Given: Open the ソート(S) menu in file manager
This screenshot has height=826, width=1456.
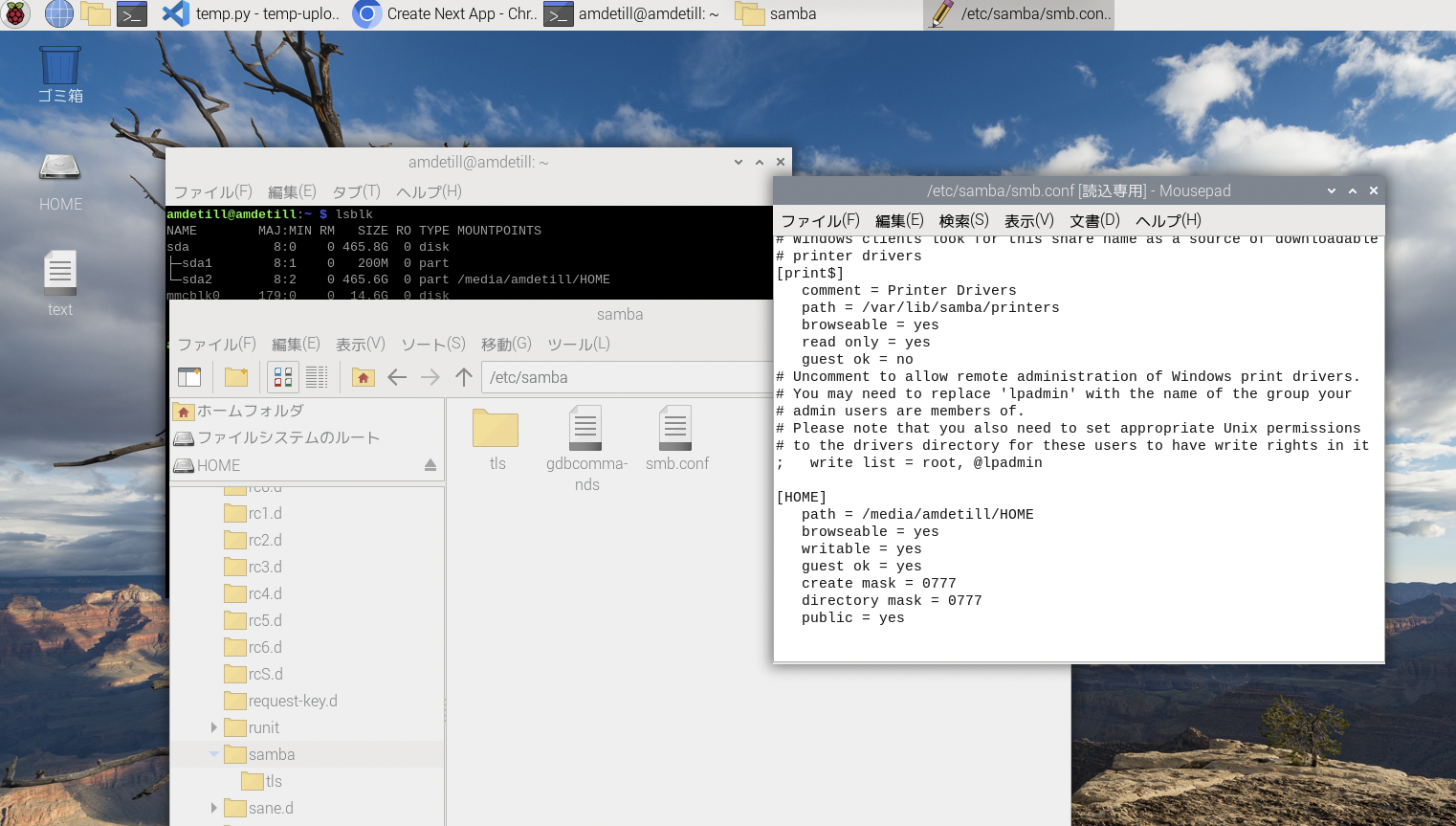Looking at the screenshot, I should (432, 344).
